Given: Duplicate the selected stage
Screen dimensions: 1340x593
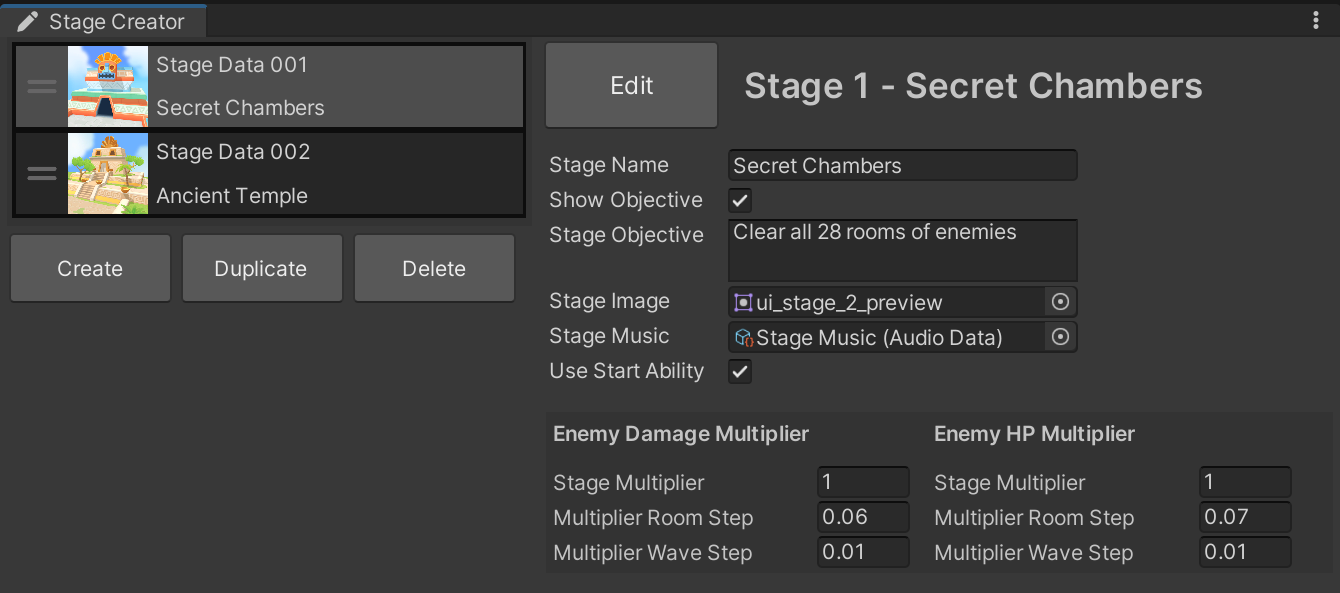Looking at the screenshot, I should pos(261,268).
